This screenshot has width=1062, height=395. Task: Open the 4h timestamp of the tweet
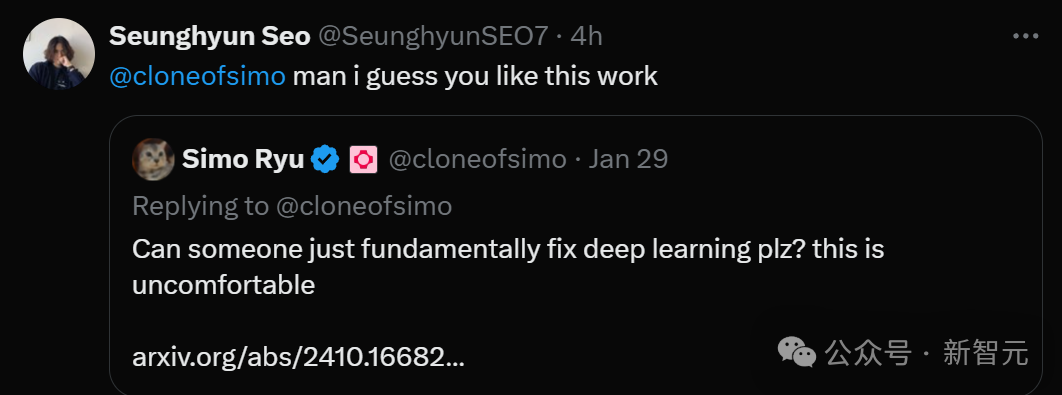[x=586, y=36]
